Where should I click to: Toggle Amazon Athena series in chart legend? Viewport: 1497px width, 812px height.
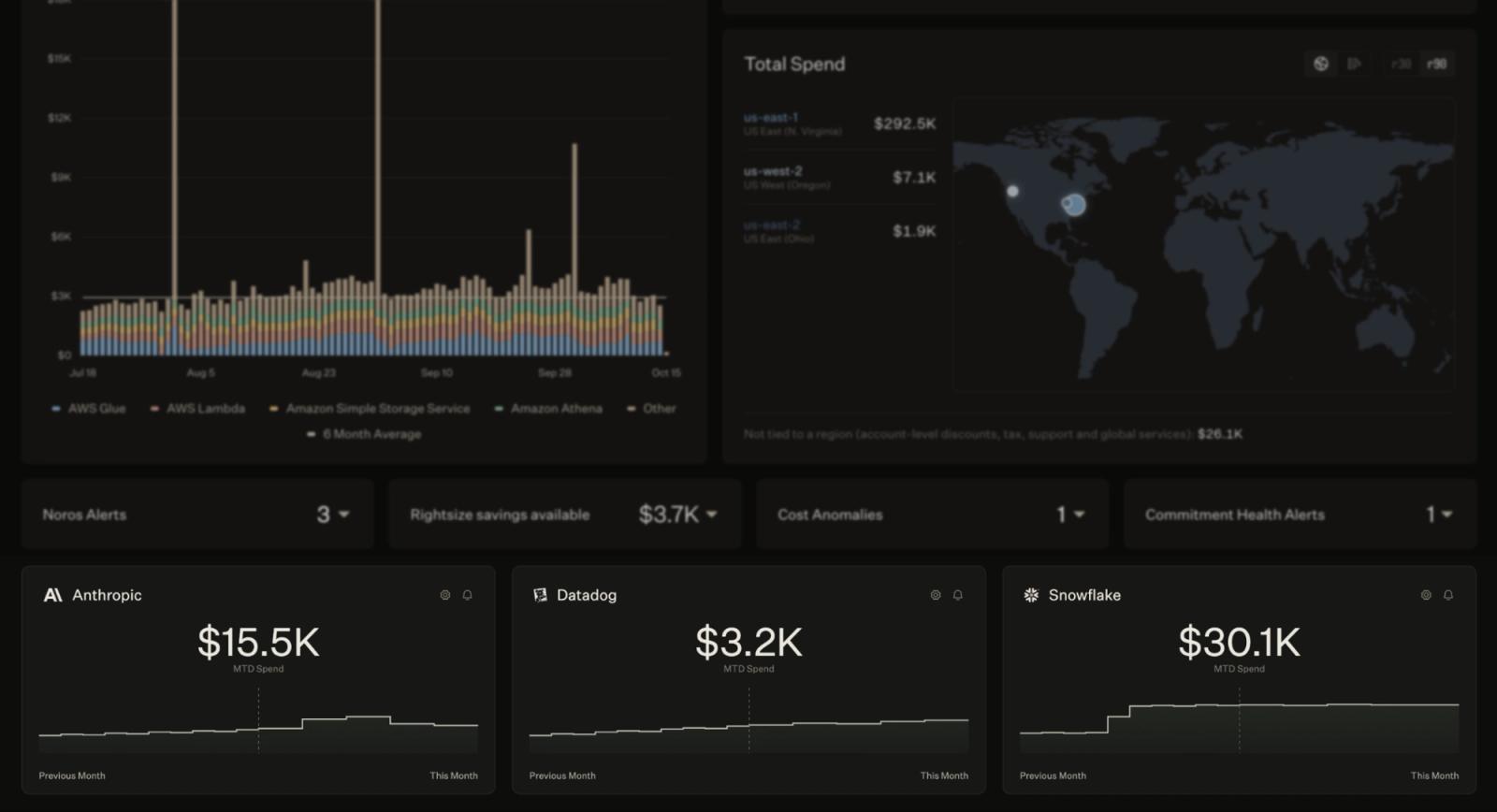pyautogui.click(x=548, y=409)
